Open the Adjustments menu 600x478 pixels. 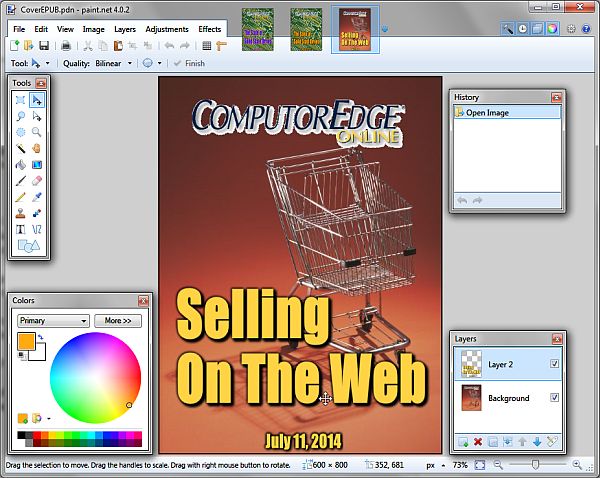pos(167,29)
